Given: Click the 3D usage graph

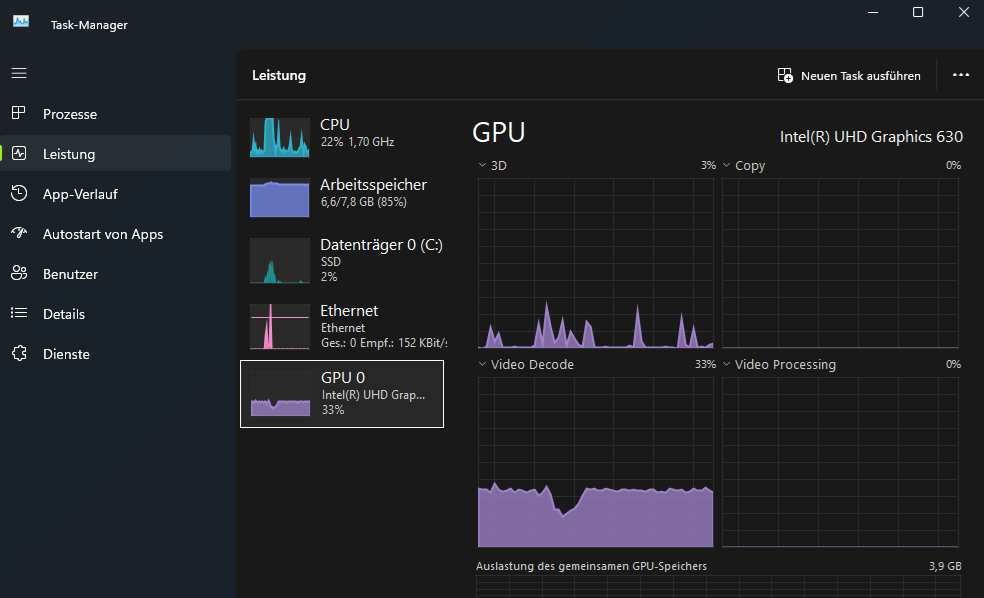Looking at the screenshot, I should (596, 263).
